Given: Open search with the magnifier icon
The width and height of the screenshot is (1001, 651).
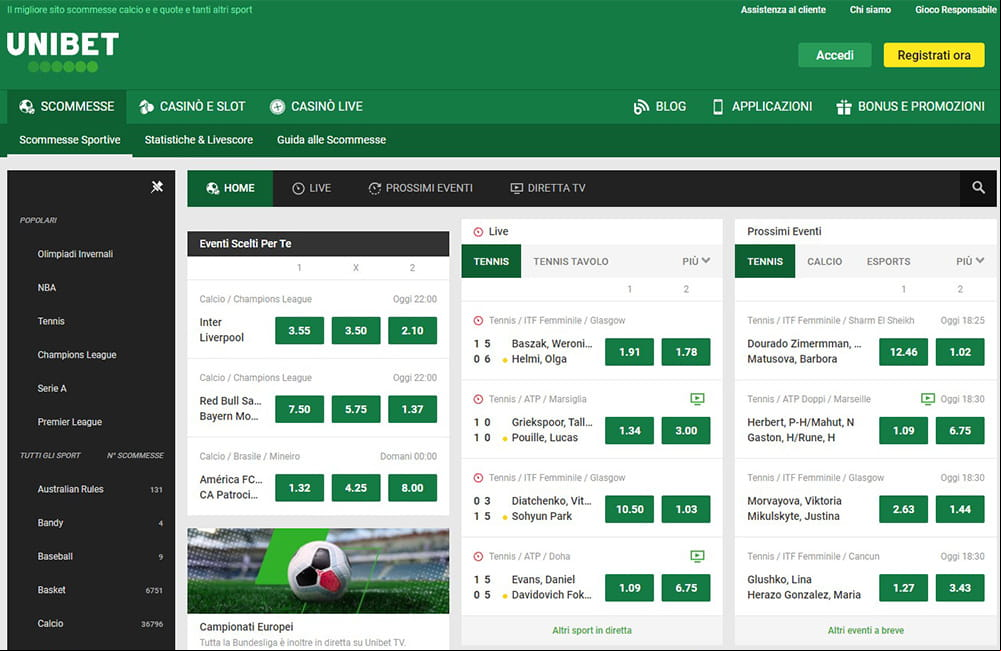Looking at the screenshot, I should coord(978,188).
